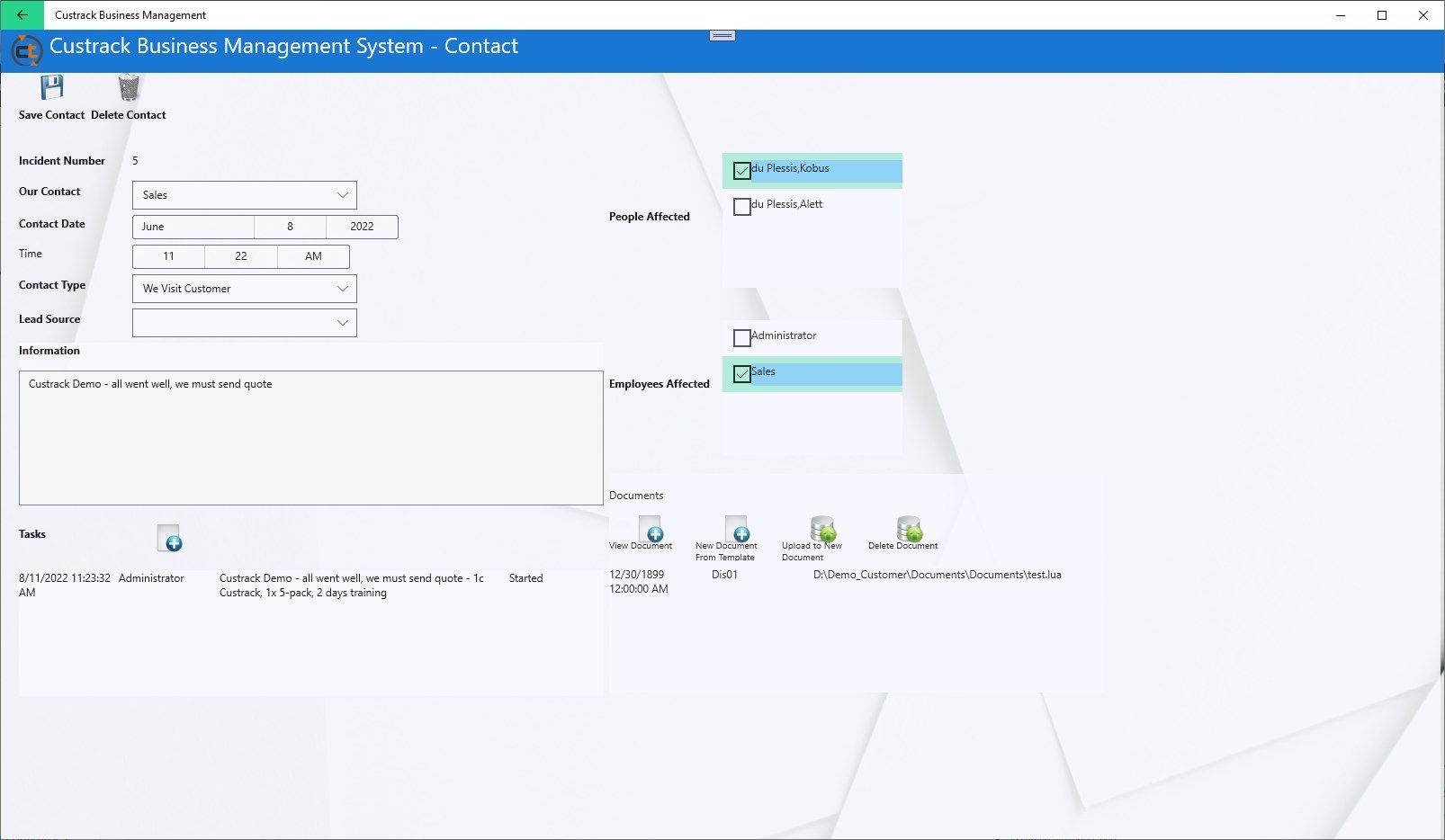Click New Document From Template icon
The image size is (1445, 840).
tap(737, 528)
